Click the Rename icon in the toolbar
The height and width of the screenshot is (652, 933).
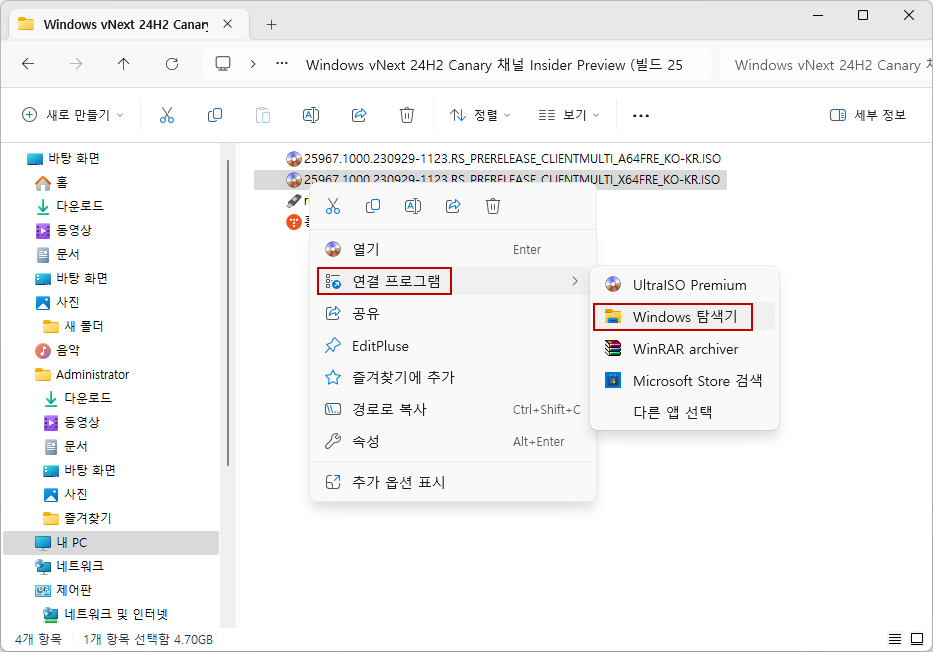[x=311, y=115]
